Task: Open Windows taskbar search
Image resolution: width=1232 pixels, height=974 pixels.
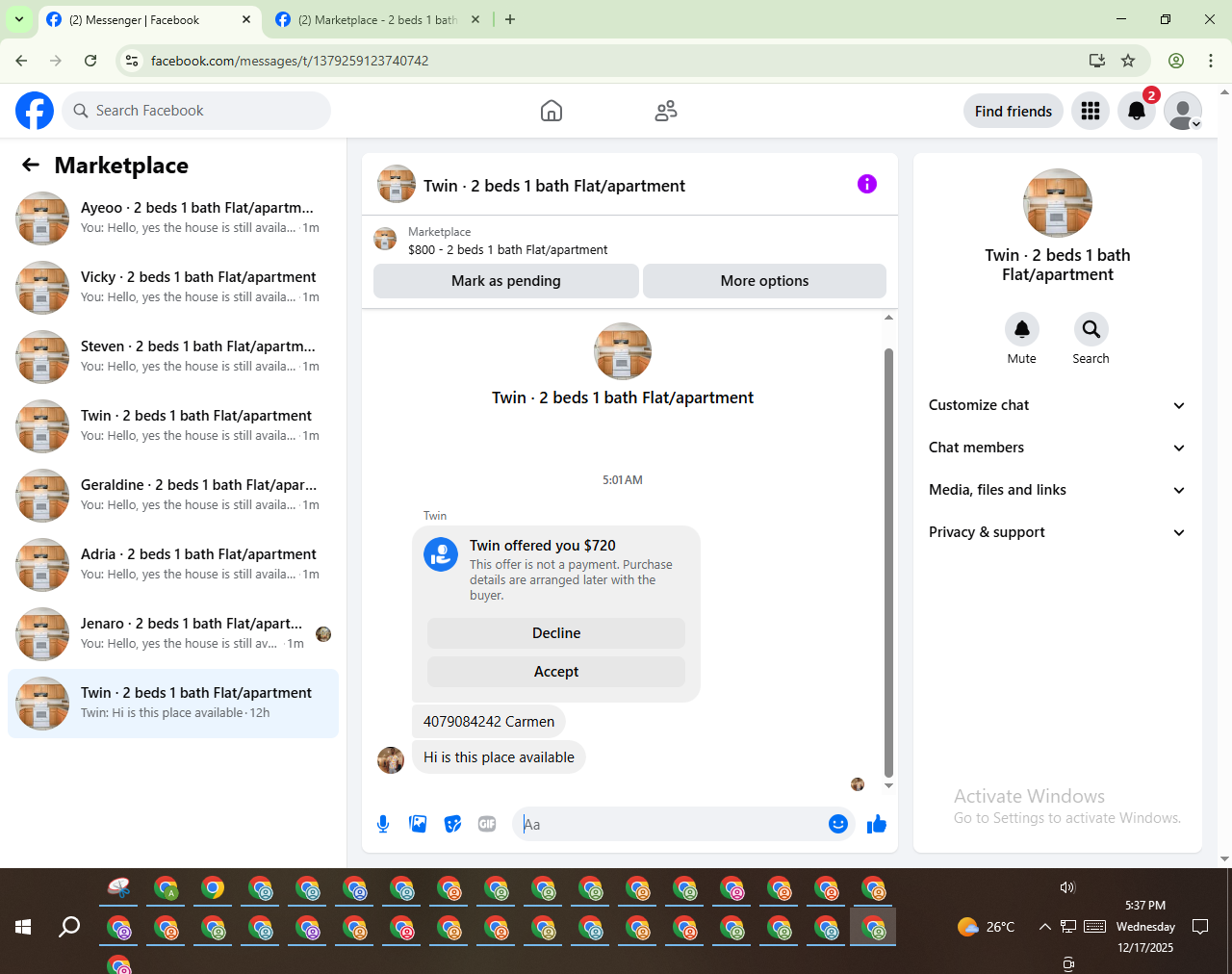Action: pyautogui.click(x=69, y=927)
